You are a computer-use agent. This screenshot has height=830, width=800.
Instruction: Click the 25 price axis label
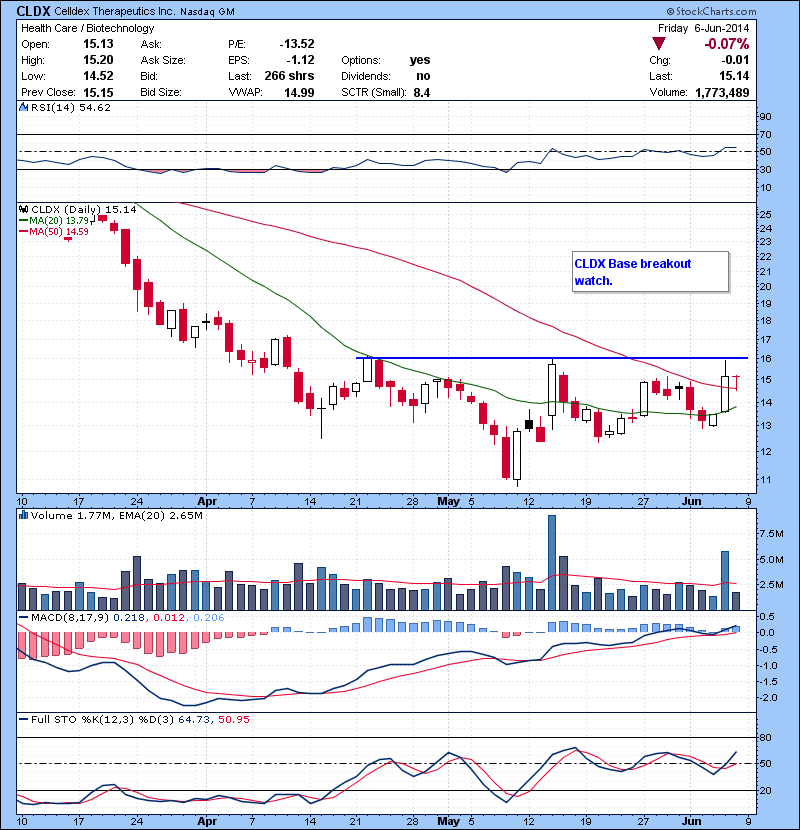[x=766, y=215]
